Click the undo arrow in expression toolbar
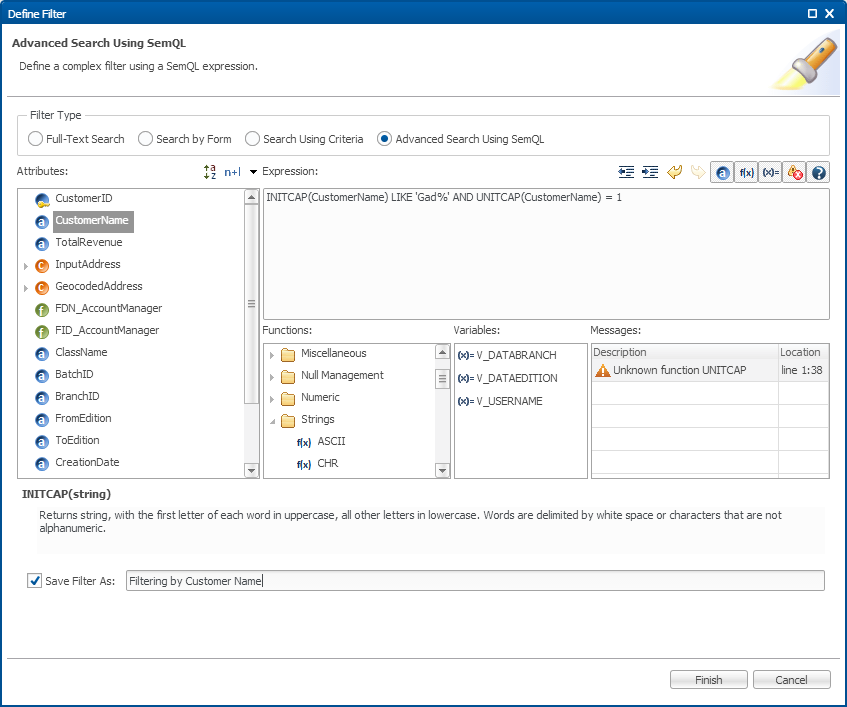The image size is (847, 707). (x=674, y=172)
